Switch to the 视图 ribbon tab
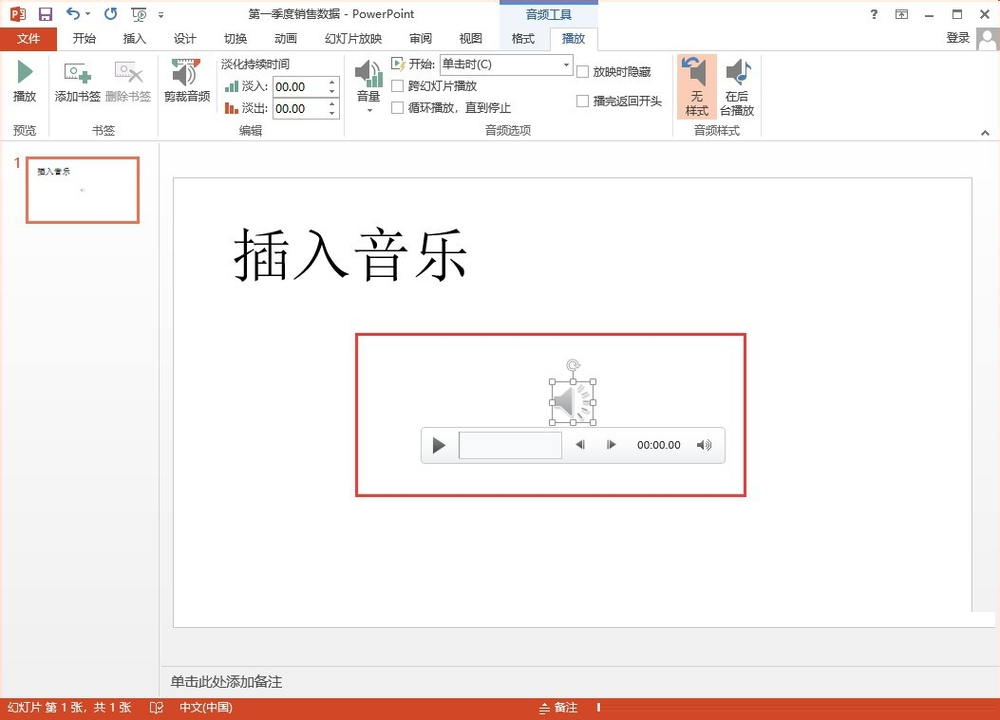1000x720 pixels. click(471, 39)
